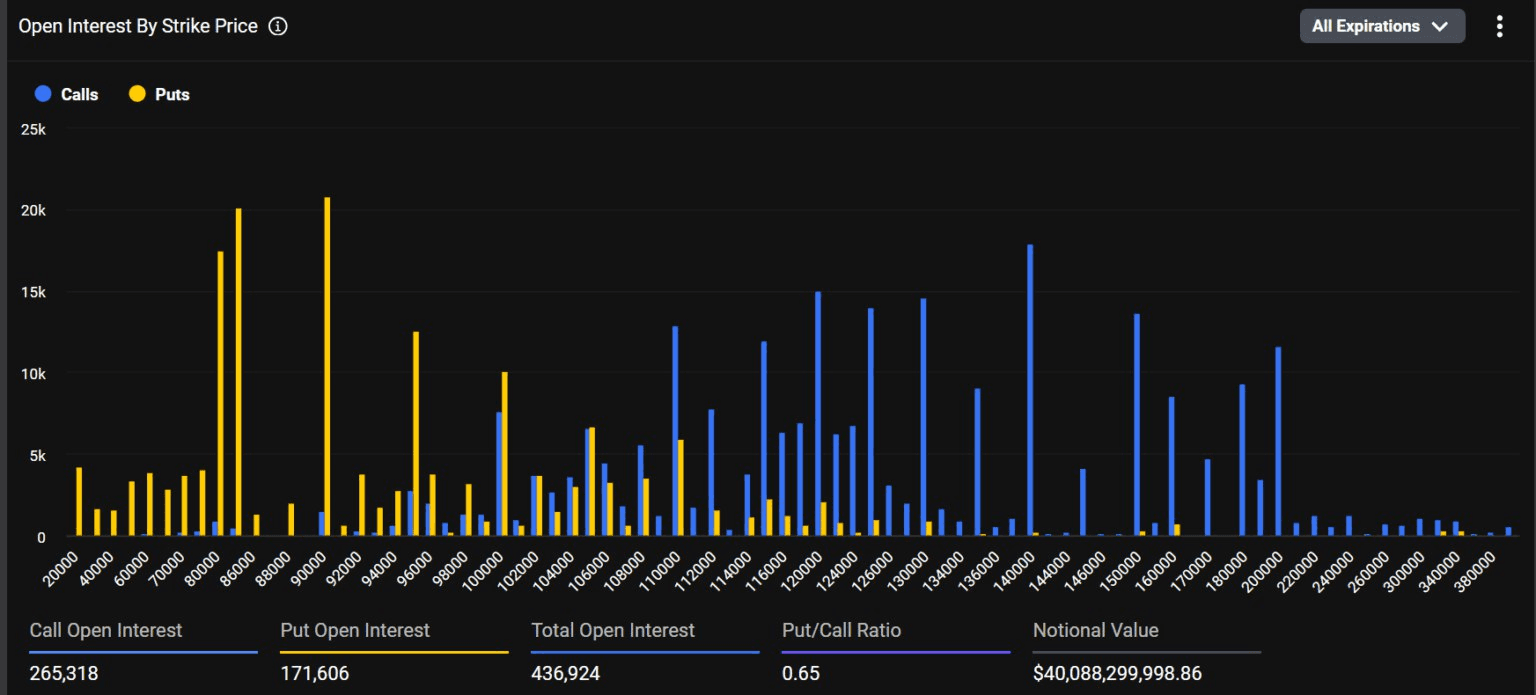Click the blue Calls legend dot
1536x695 pixels.
(43, 94)
